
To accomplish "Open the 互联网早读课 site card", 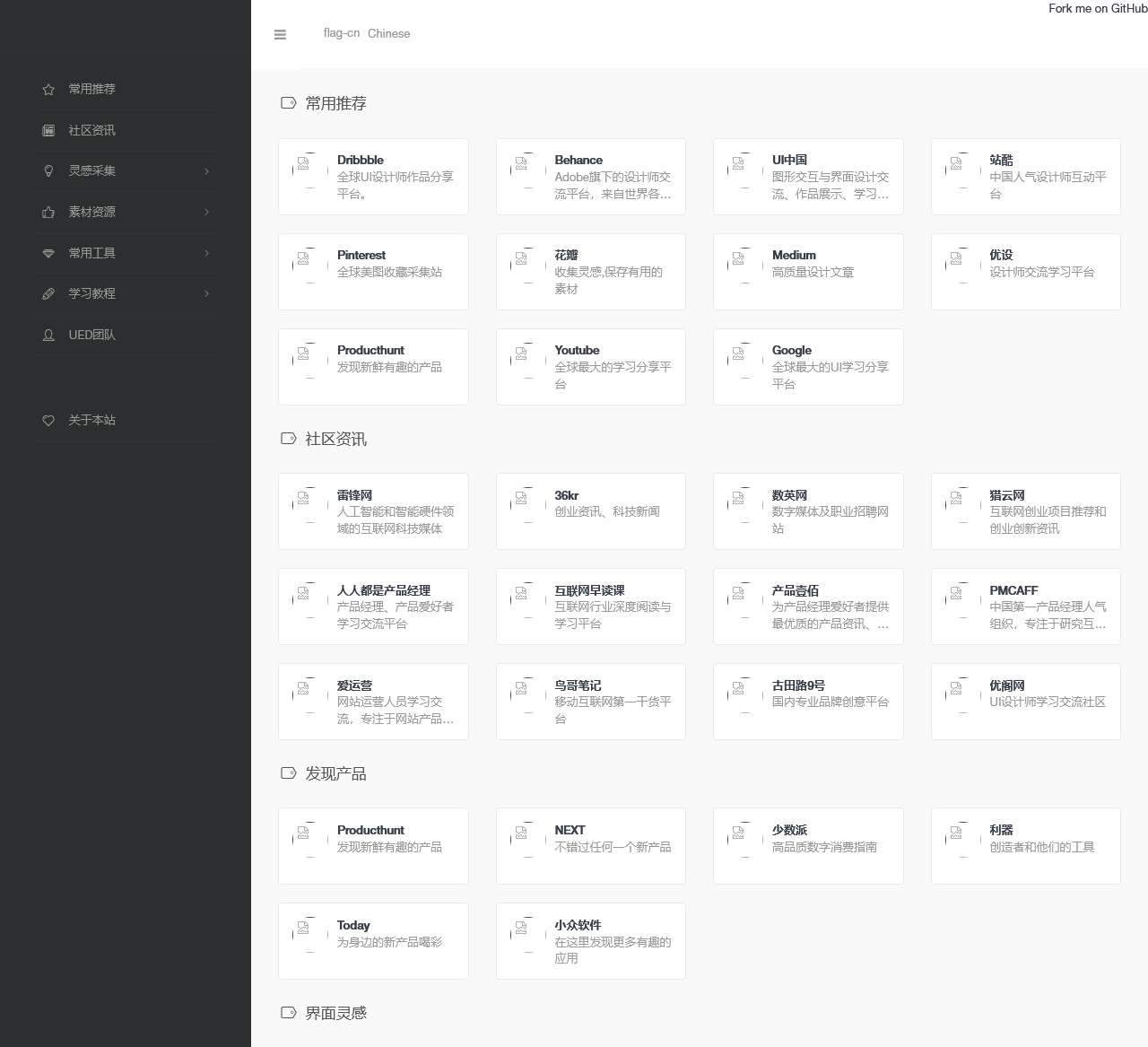I will [x=591, y=606].
